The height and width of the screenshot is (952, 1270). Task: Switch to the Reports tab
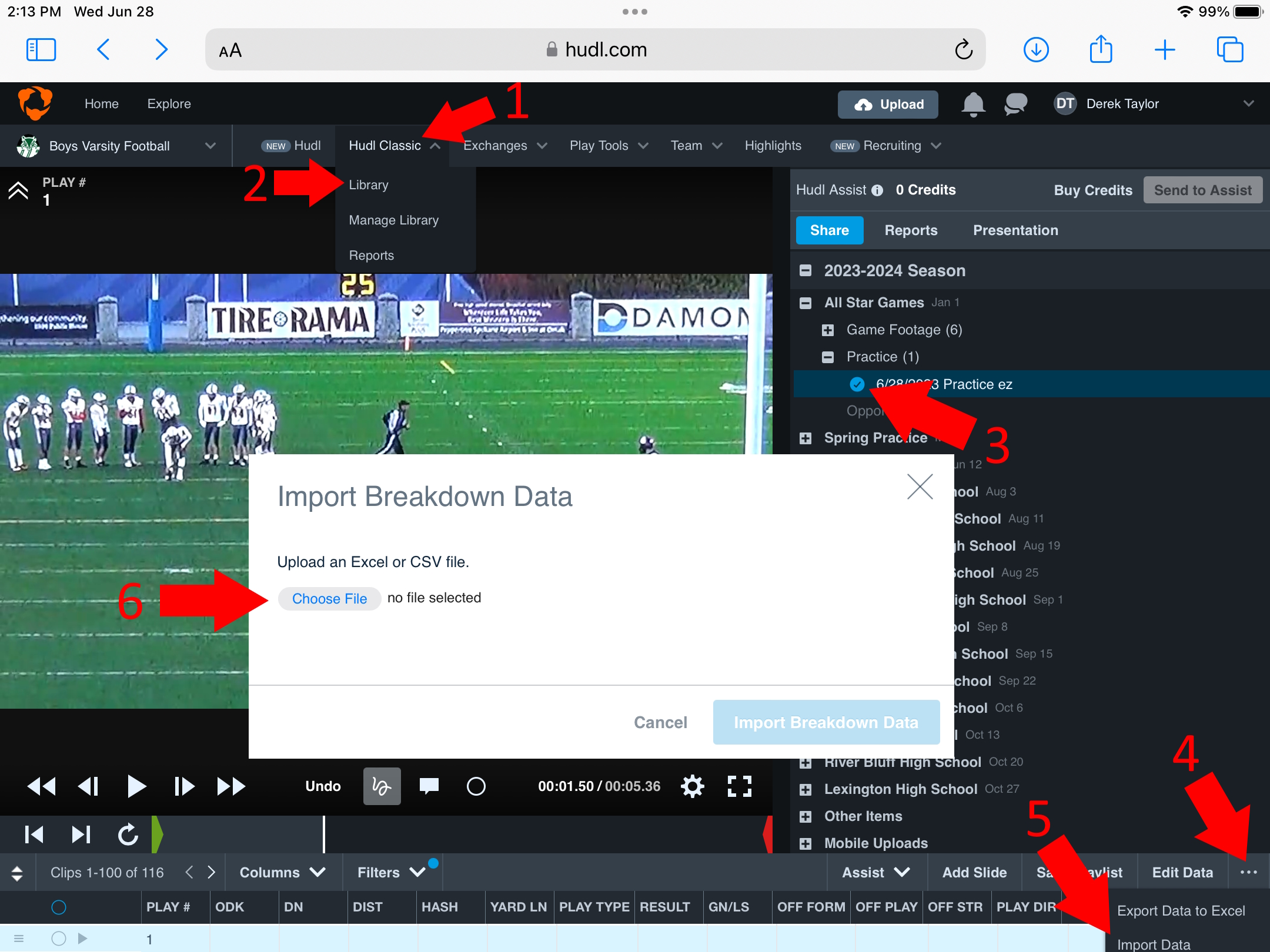point(911,230)
